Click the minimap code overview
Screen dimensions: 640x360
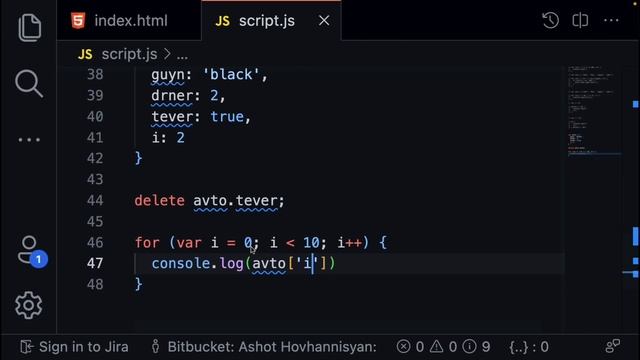595,110
